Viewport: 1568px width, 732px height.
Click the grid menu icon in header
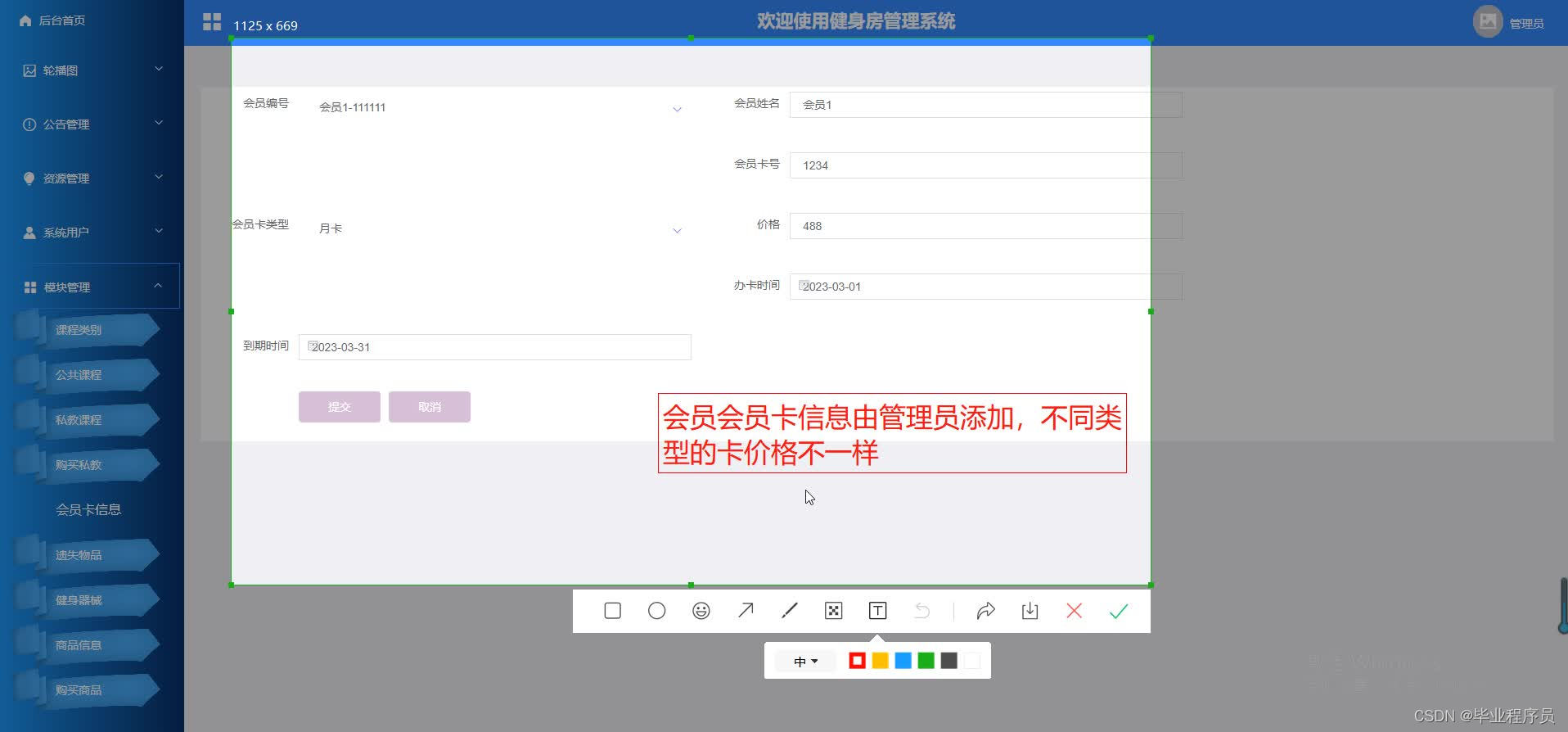[212, 22]
